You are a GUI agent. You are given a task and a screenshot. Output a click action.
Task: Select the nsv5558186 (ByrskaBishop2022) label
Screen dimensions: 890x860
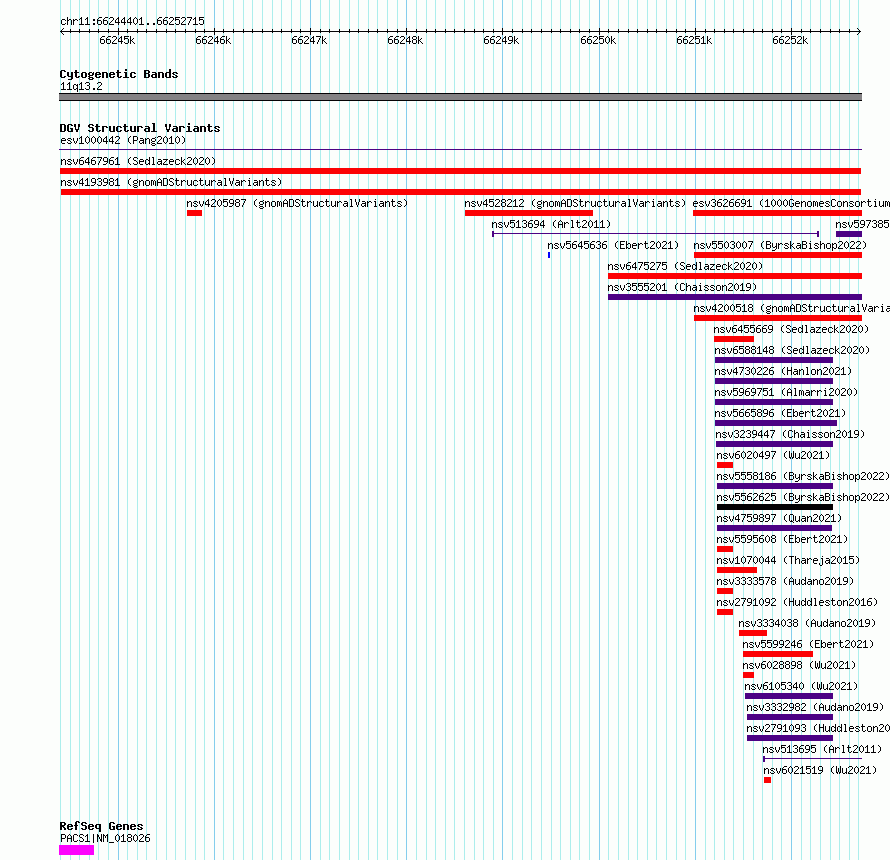click(803, 476)
